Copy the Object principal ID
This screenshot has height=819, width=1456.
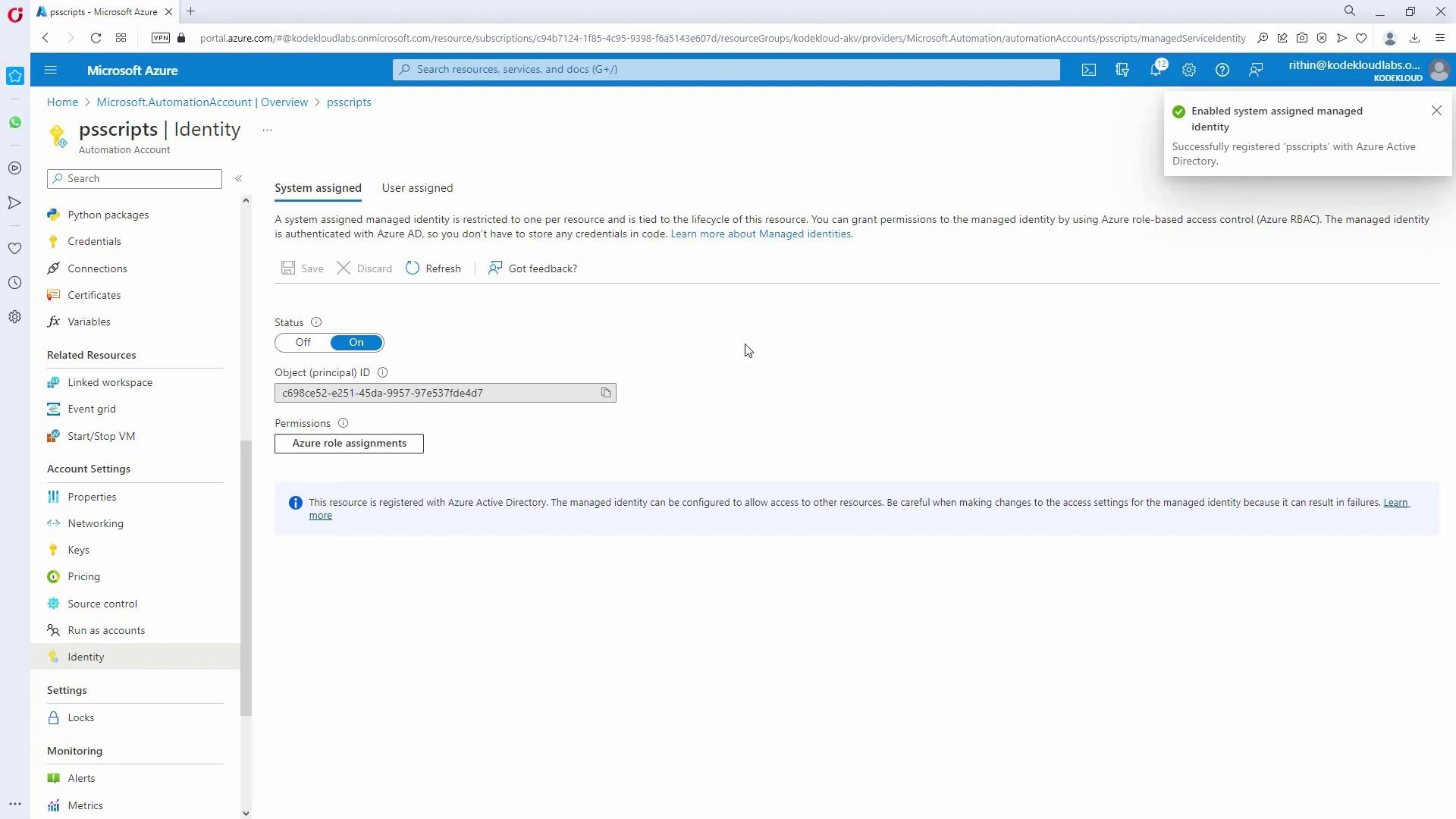click(605, 393)
